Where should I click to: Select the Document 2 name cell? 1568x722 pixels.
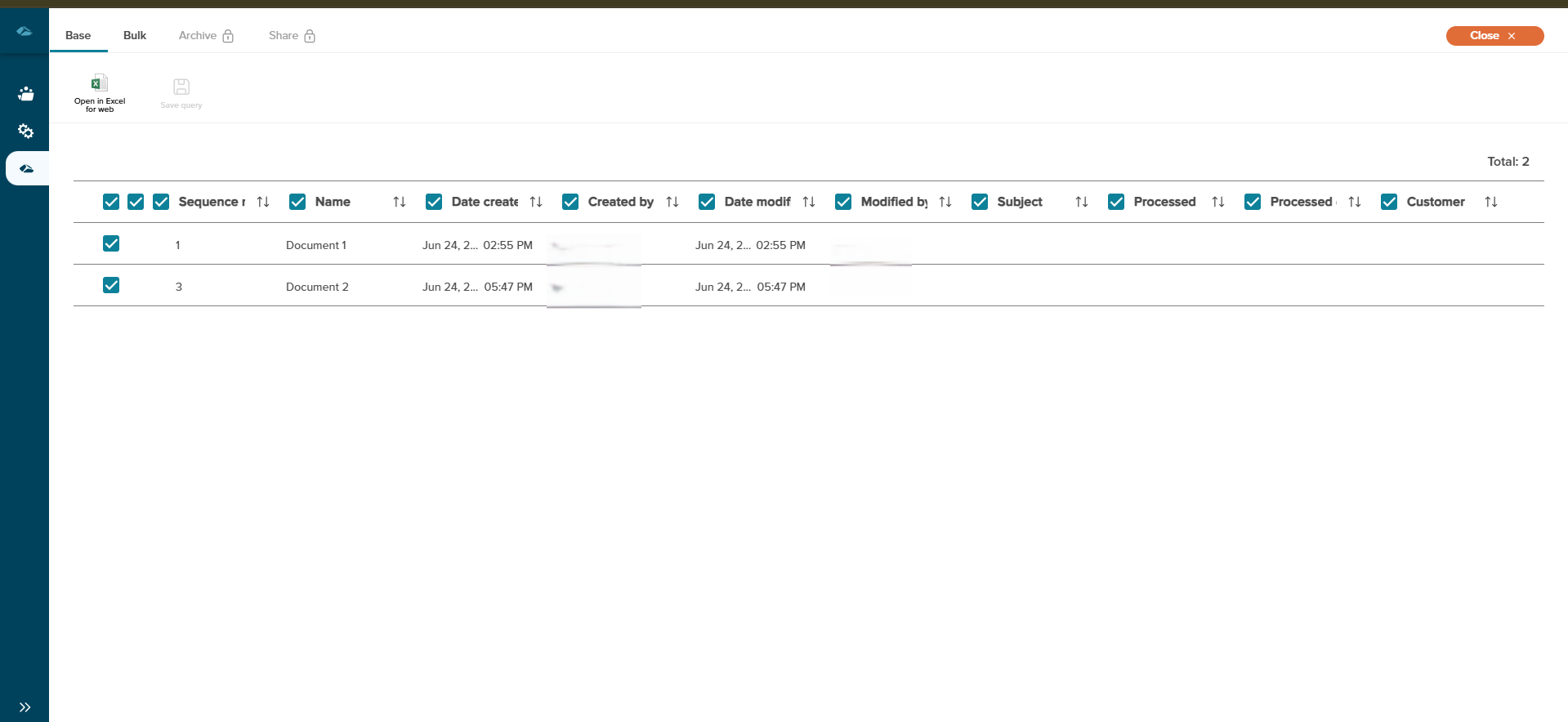point(317,287)
